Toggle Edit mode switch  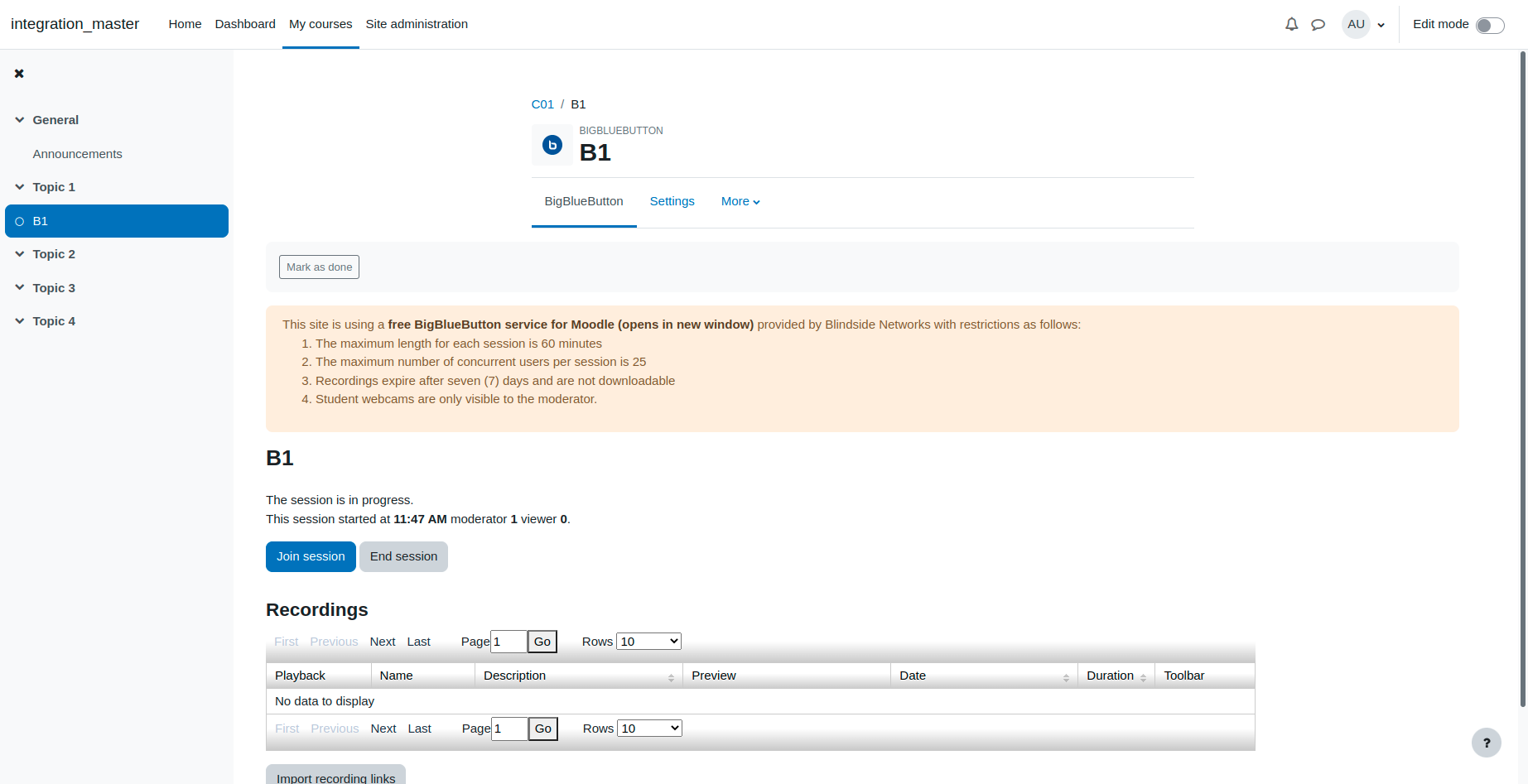pos(1490,25)
